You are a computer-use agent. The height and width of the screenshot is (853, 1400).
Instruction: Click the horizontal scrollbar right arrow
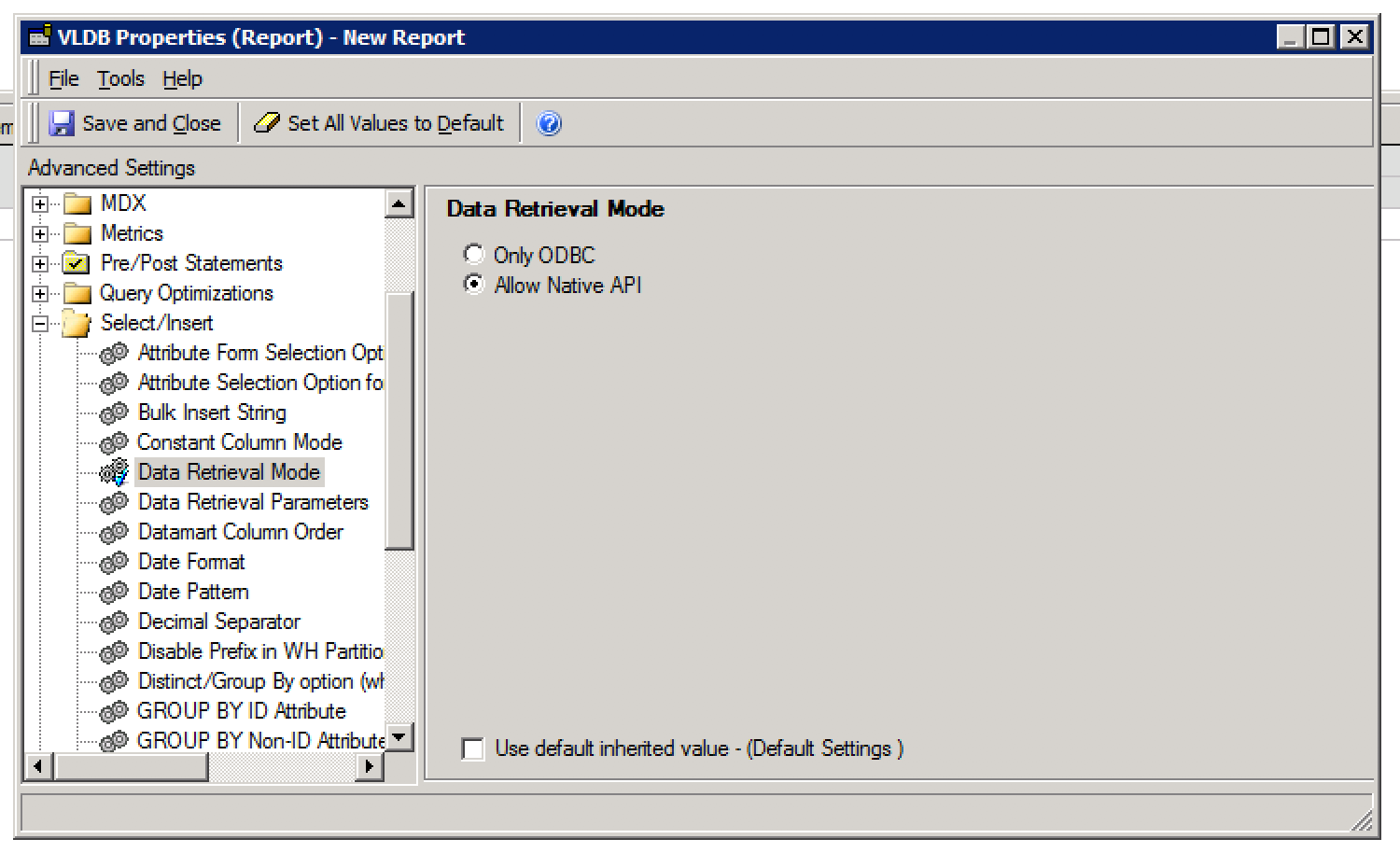[370, 766]
